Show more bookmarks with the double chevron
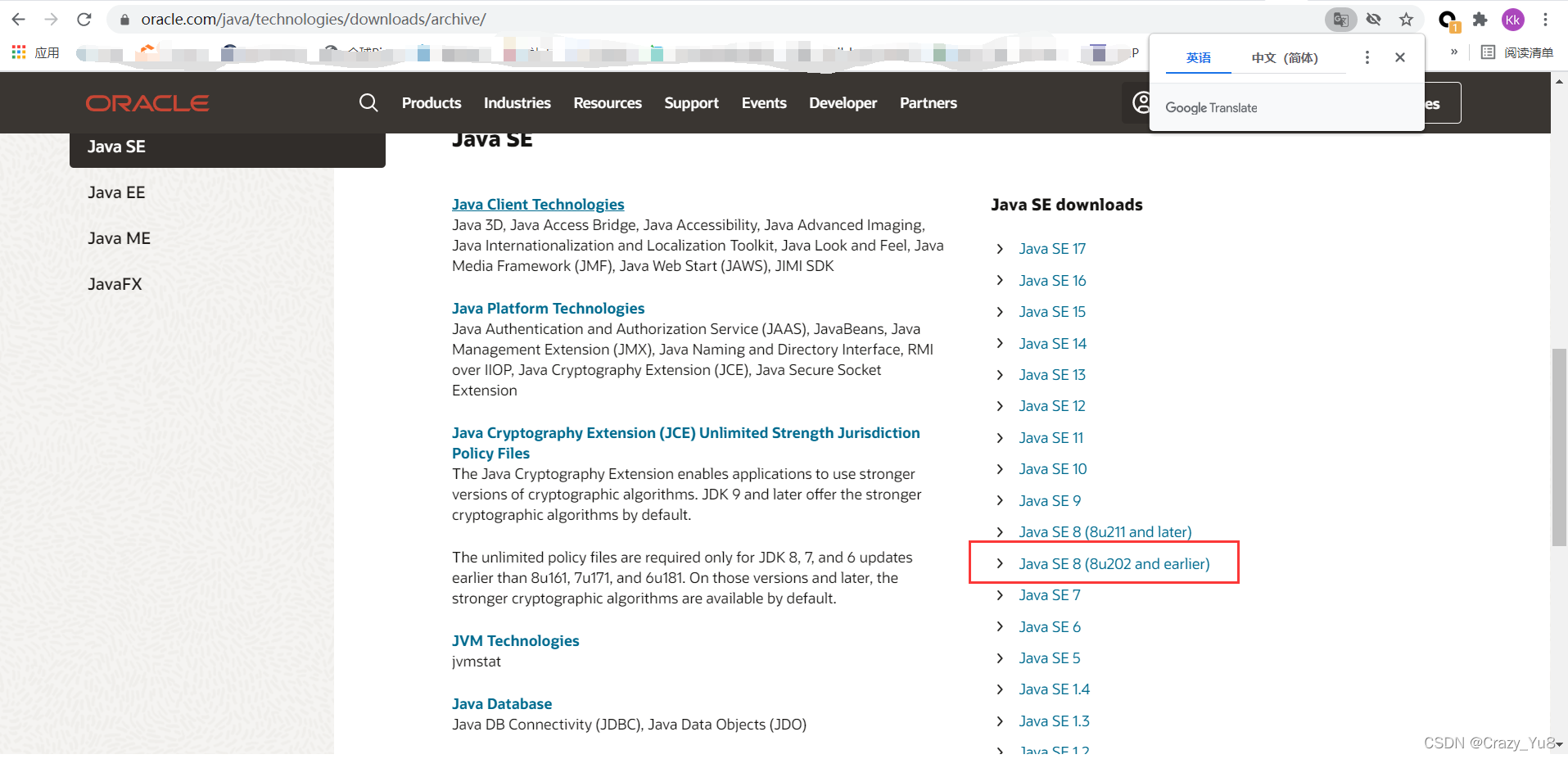Viewport: 1568px width, 759px height. click(1454, 52)
